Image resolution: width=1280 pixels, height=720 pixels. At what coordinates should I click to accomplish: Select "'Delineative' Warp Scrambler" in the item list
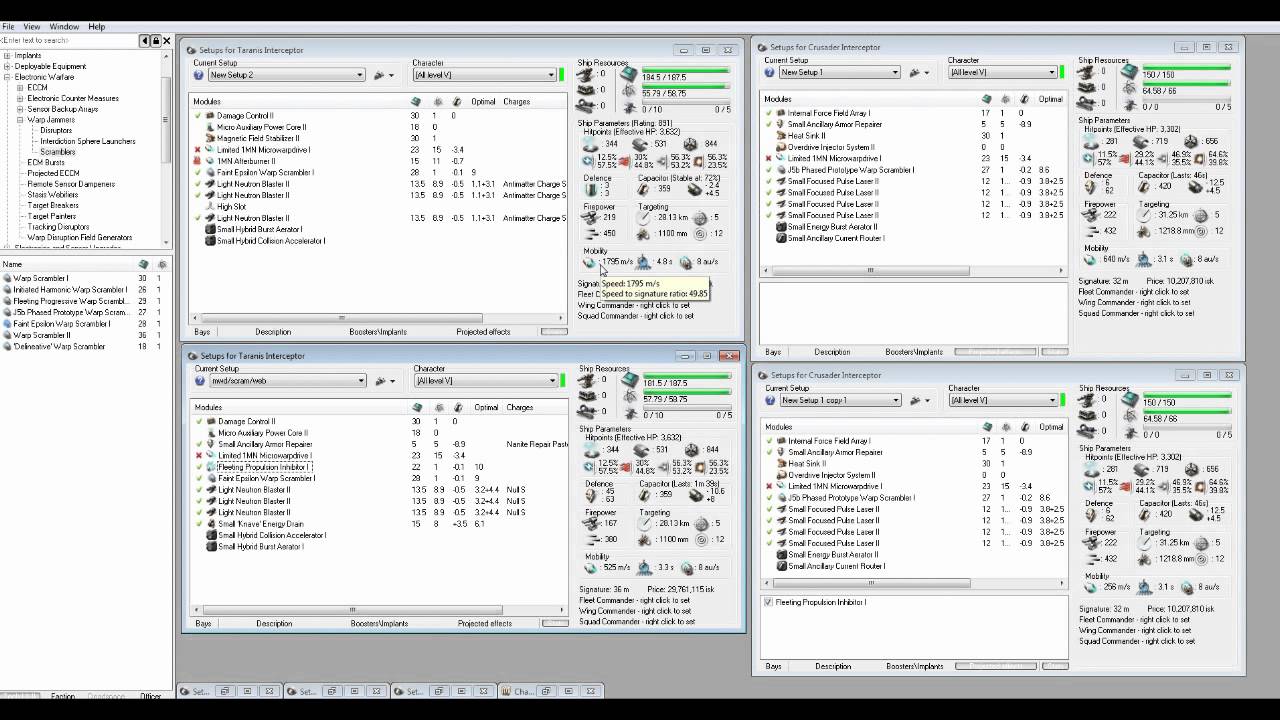pos(59,347)
